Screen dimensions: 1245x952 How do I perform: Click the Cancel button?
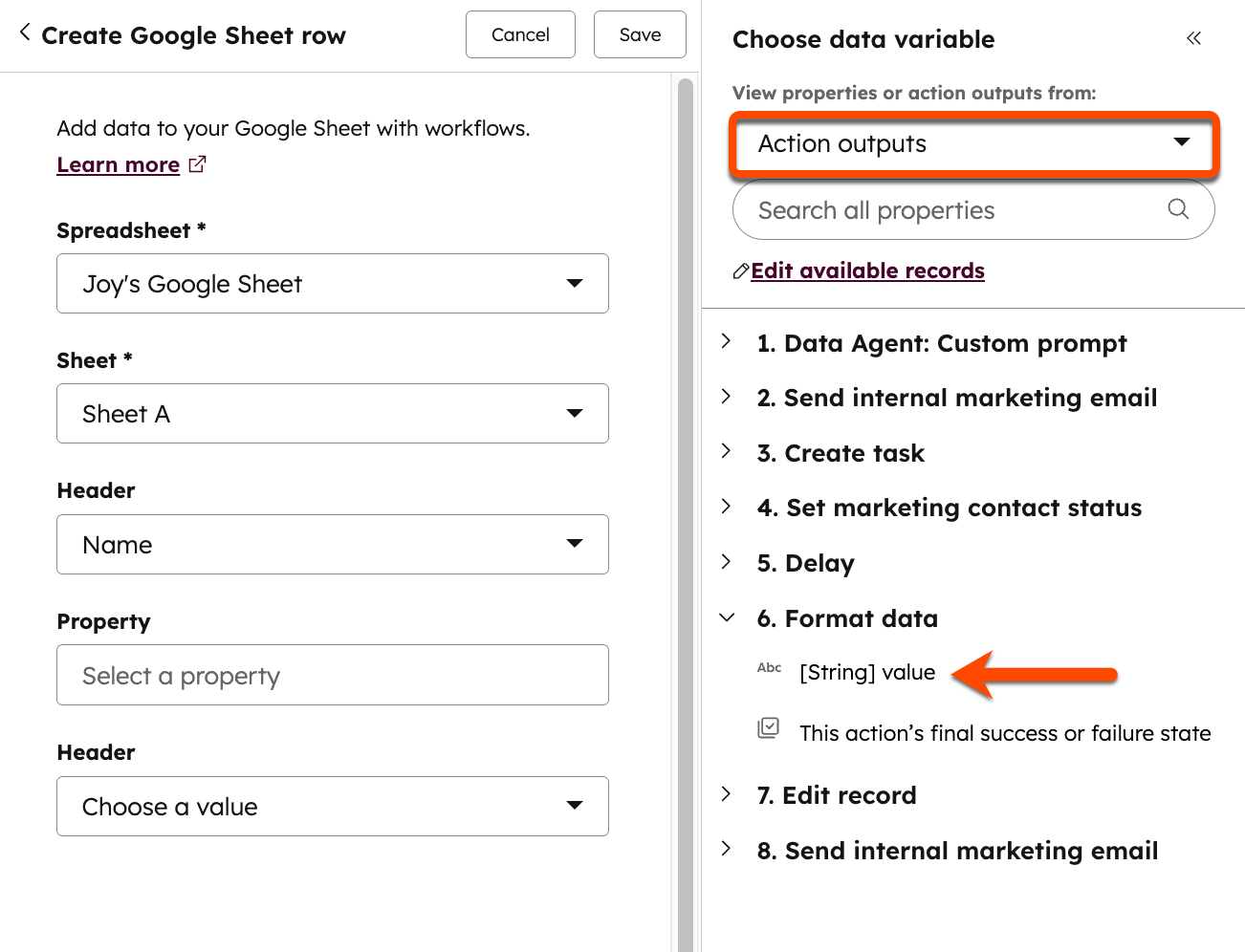pos(520,33)
